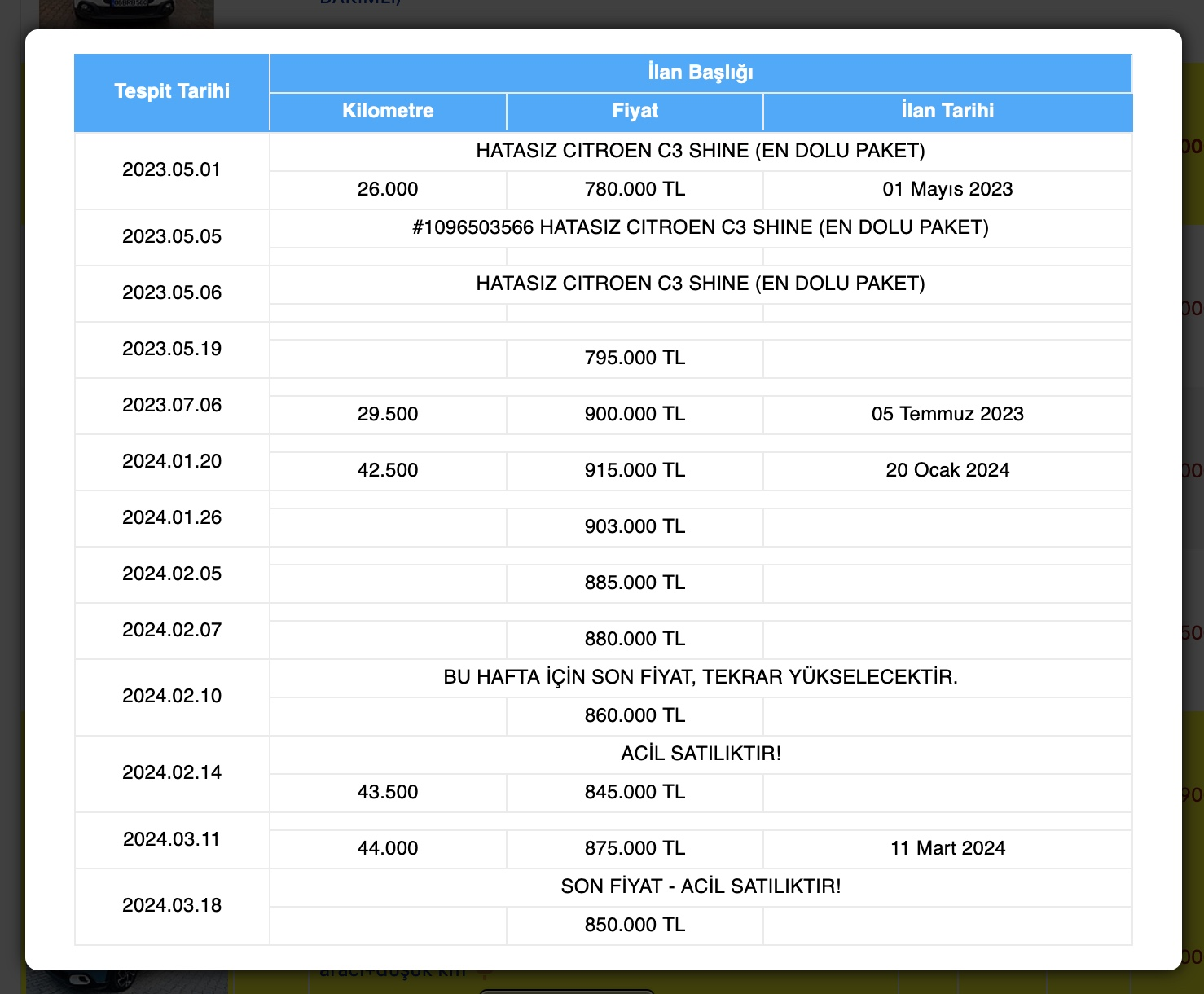The height and width of the screenshot is (994, 1204).
Task: Click the detection date 2023.05.19
Action: click(172, 349)
